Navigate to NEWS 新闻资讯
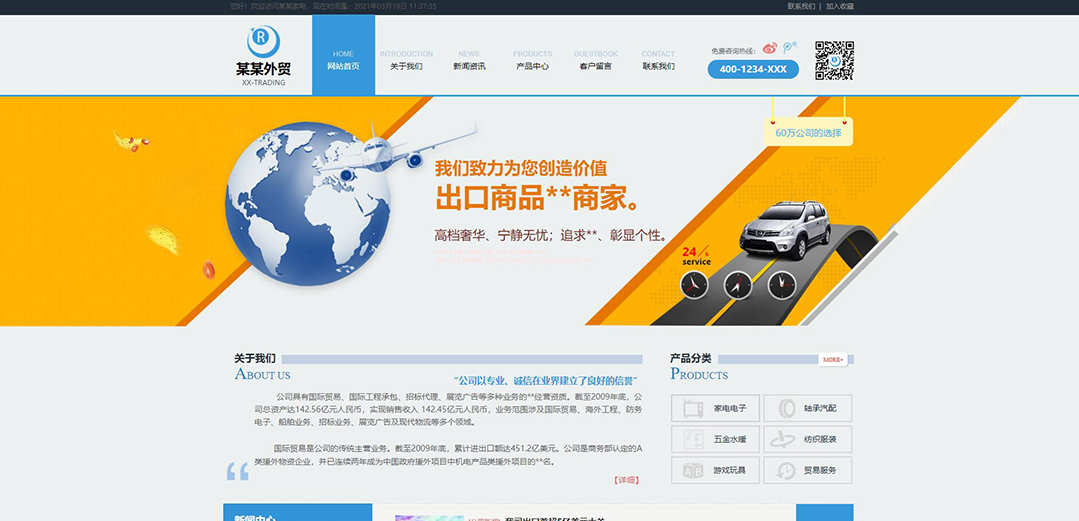This screenshot has width=1079, height=521. 469,60
